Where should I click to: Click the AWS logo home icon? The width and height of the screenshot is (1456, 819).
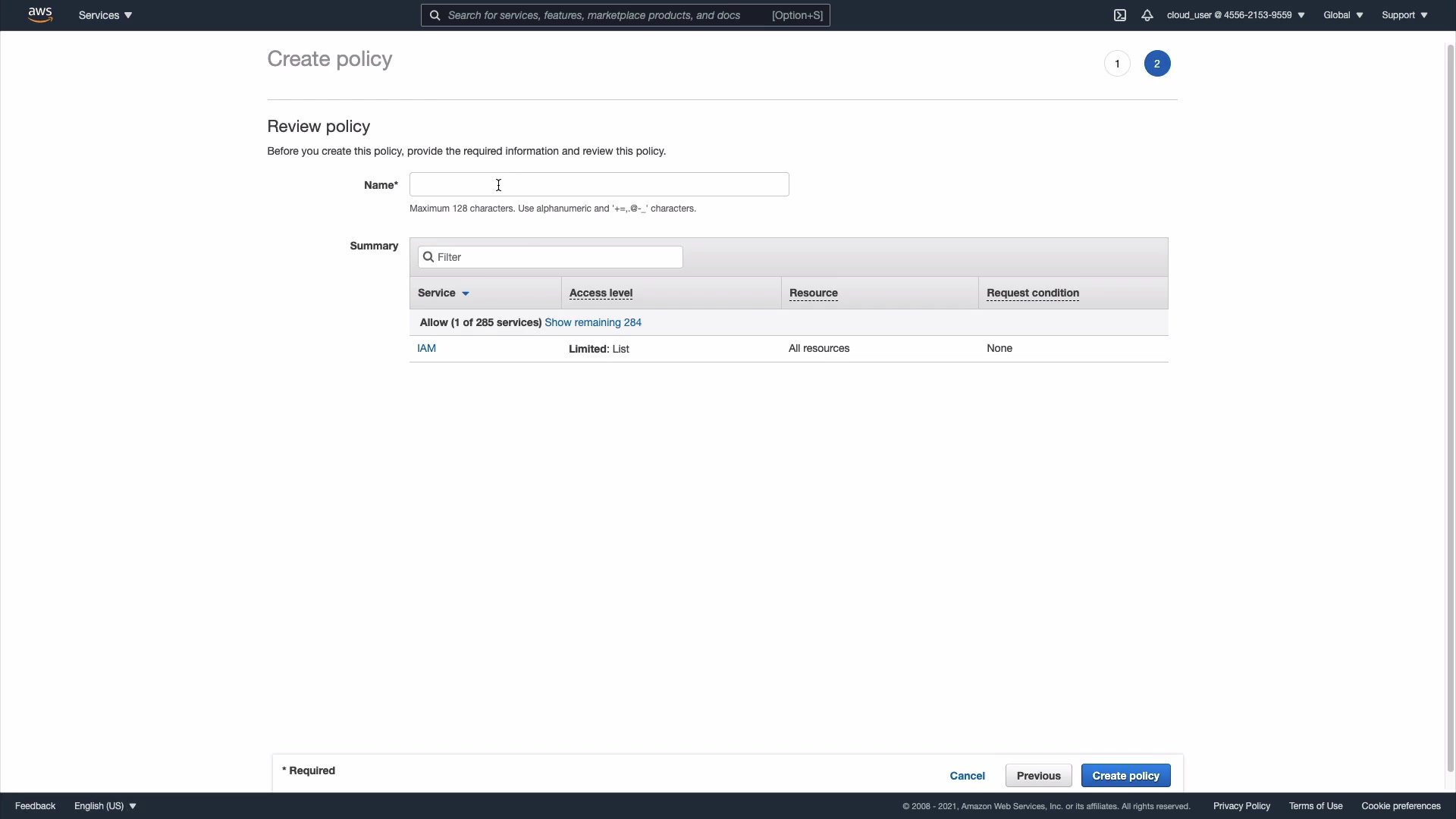40,15
